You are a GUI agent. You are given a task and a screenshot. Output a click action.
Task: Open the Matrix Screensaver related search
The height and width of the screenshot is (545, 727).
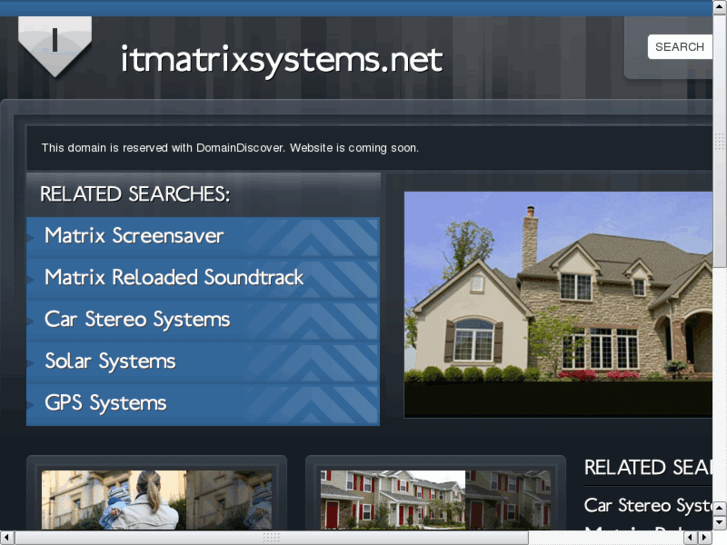[x=203, y=236]
